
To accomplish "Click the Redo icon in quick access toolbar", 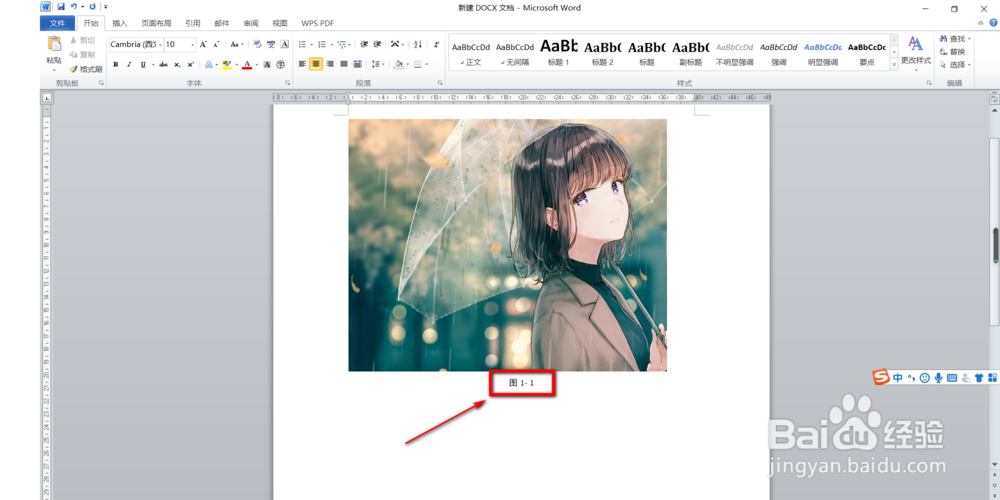I will (x=92, y=7).
